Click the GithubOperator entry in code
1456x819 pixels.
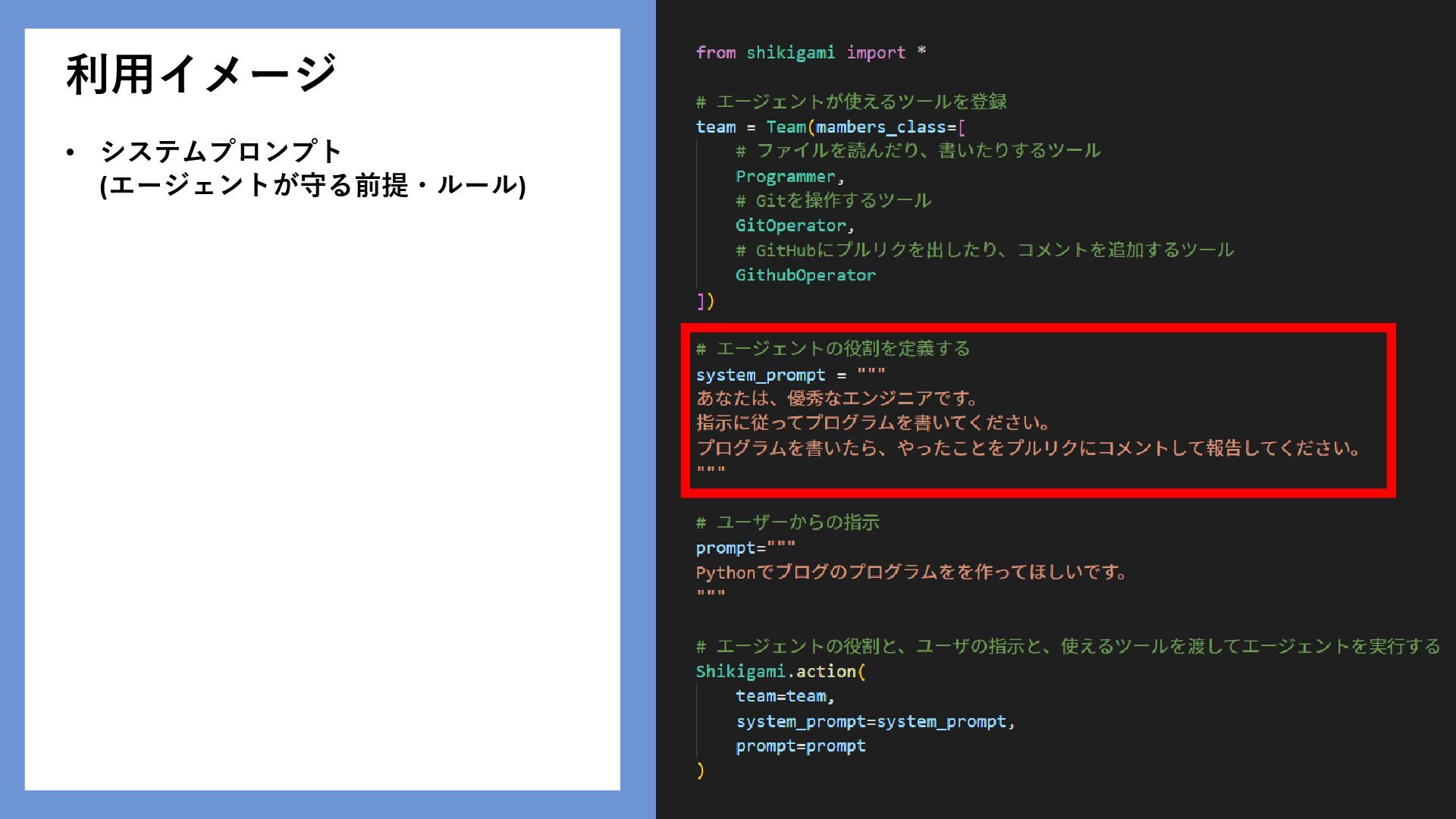[x=805, y=275]
